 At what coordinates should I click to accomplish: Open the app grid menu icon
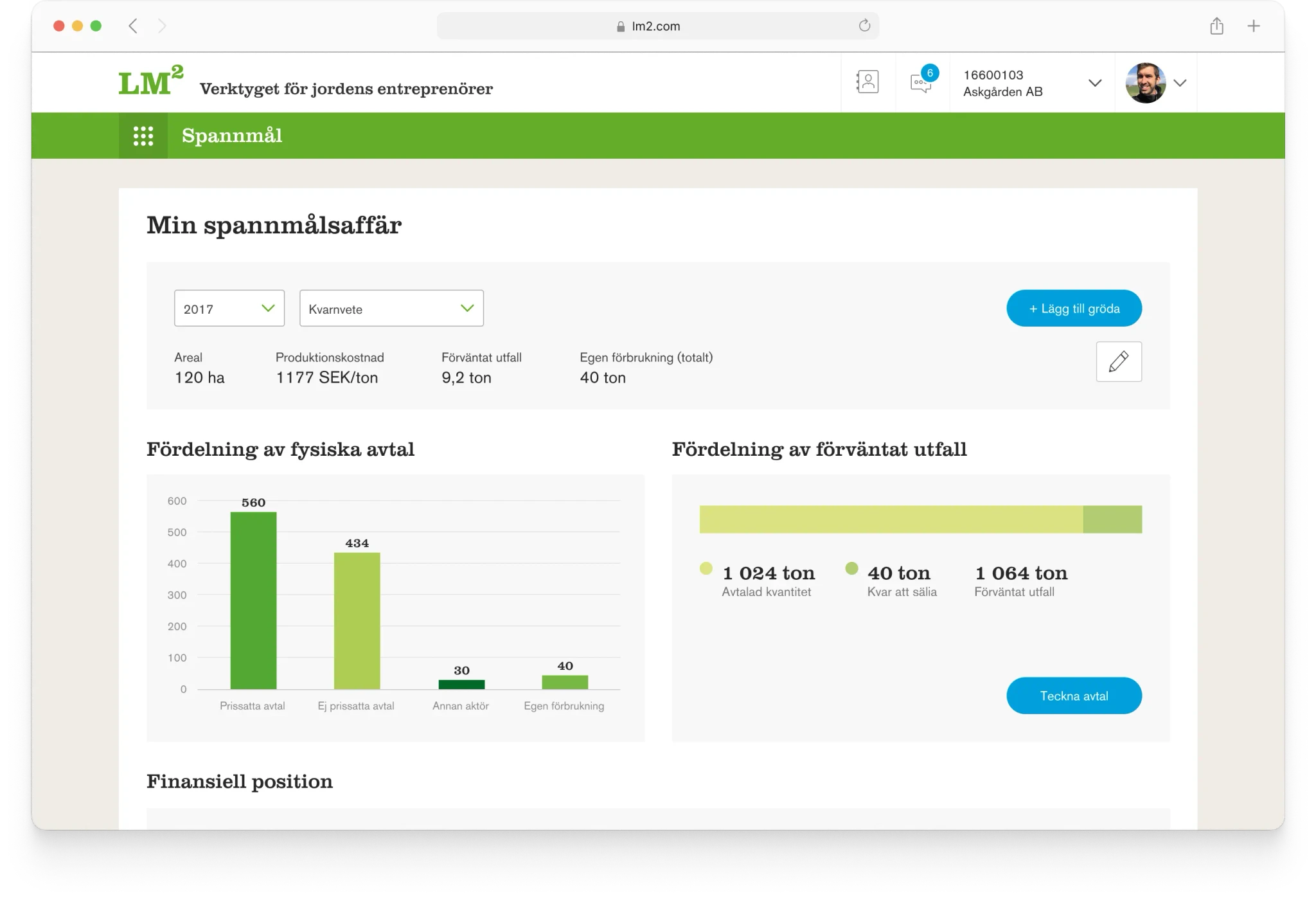[143, 136]
